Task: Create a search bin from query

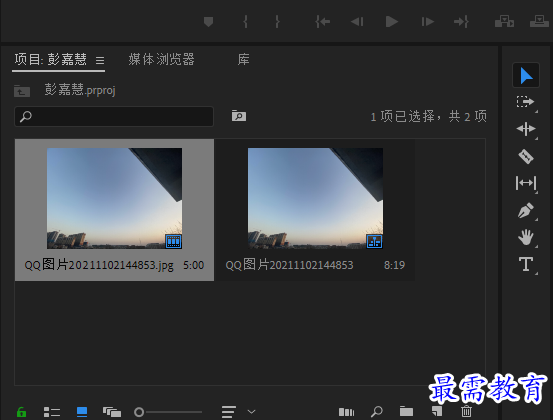Action: click(239, 116)
